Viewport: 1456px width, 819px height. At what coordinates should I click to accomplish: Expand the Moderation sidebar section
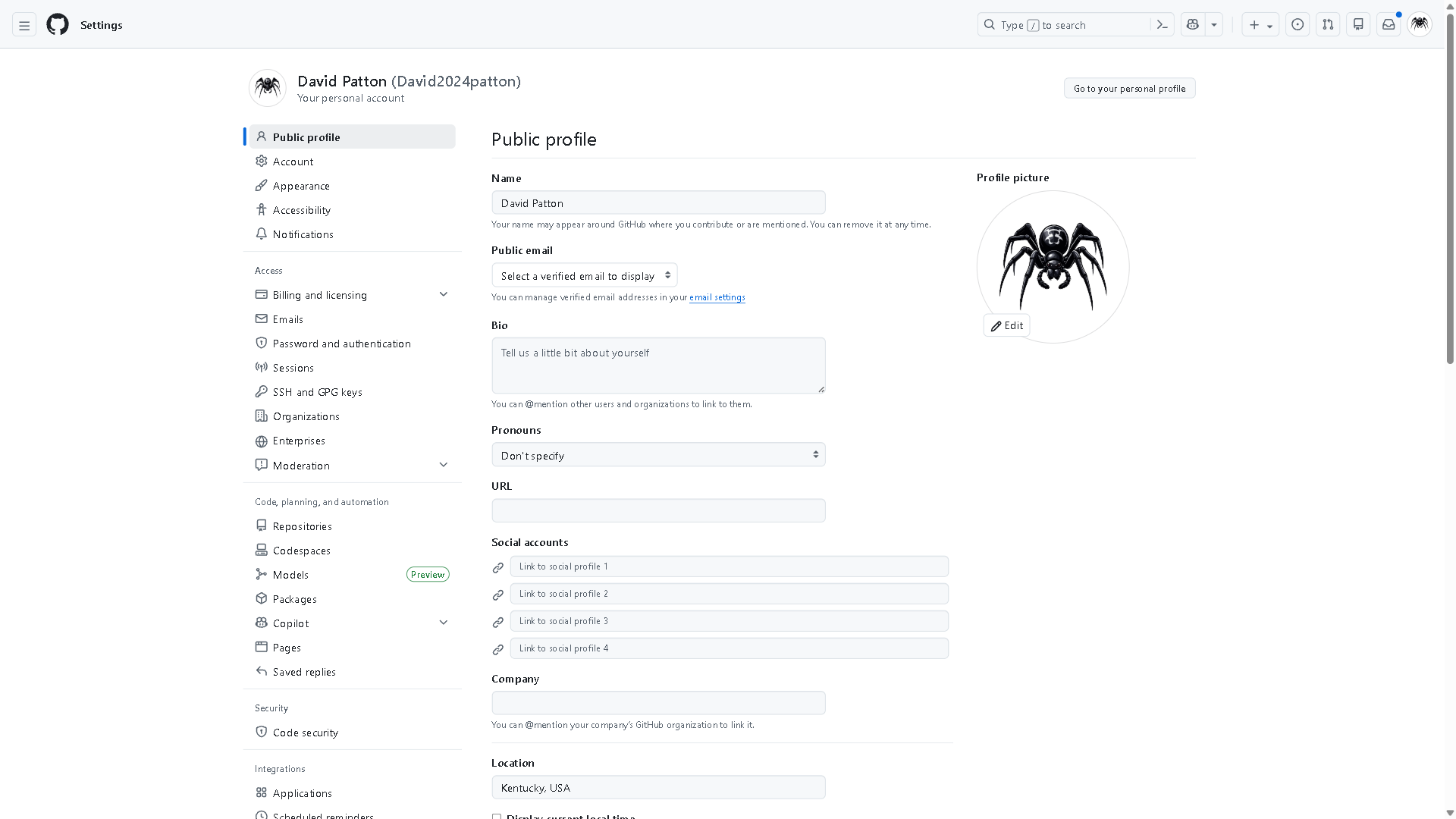[x=444, y=465]
